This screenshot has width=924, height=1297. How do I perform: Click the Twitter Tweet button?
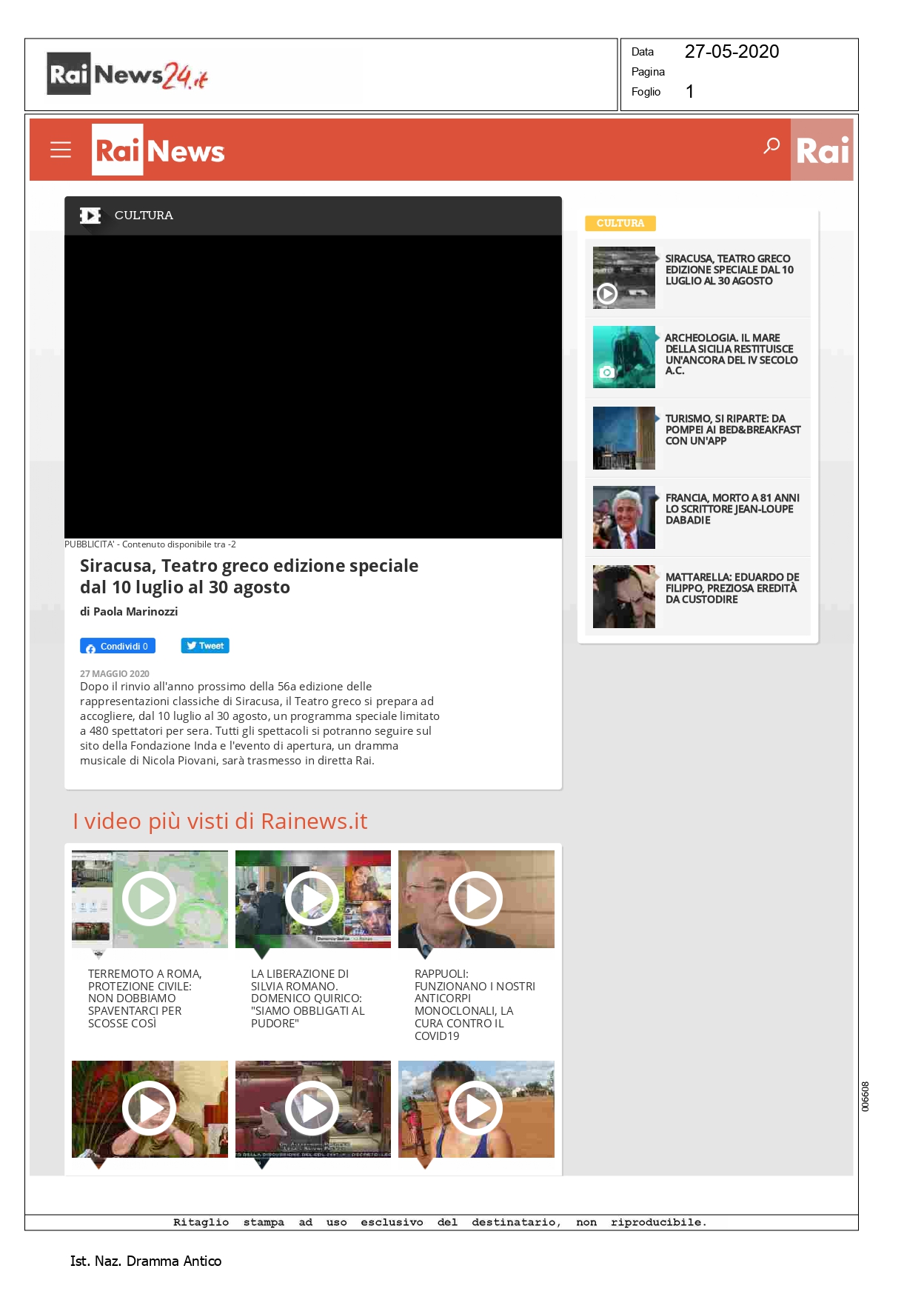pyautogui.click(x=205, y=646)
